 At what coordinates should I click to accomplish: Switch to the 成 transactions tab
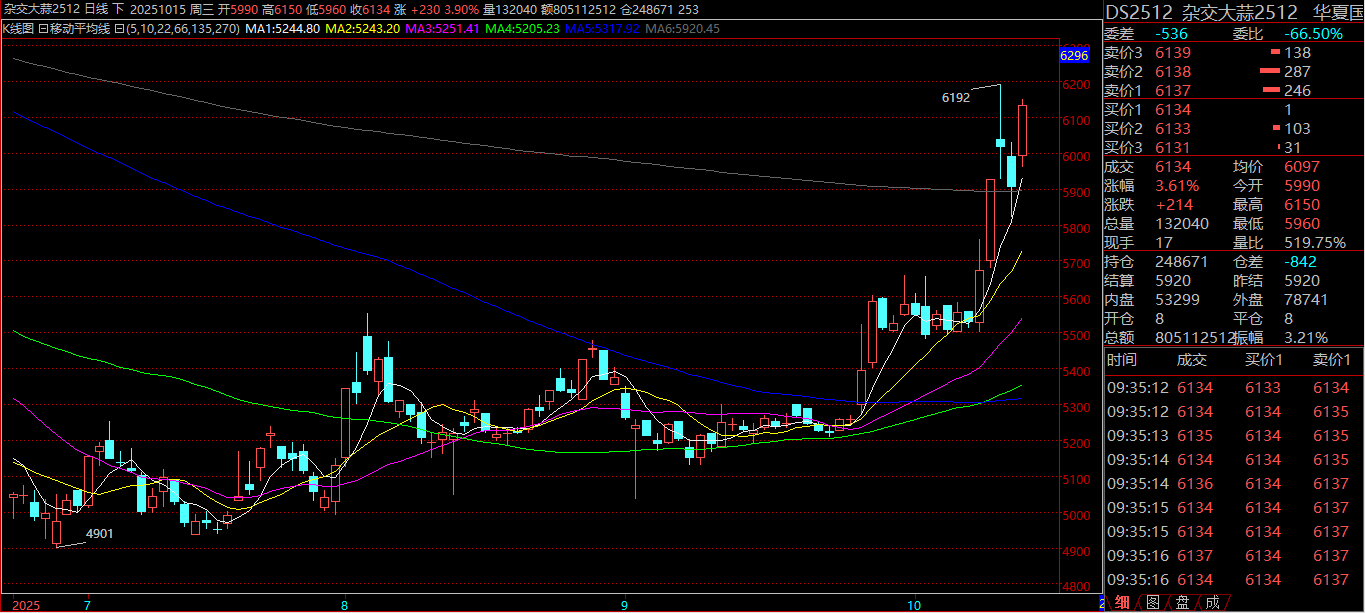coord(1213,602)
